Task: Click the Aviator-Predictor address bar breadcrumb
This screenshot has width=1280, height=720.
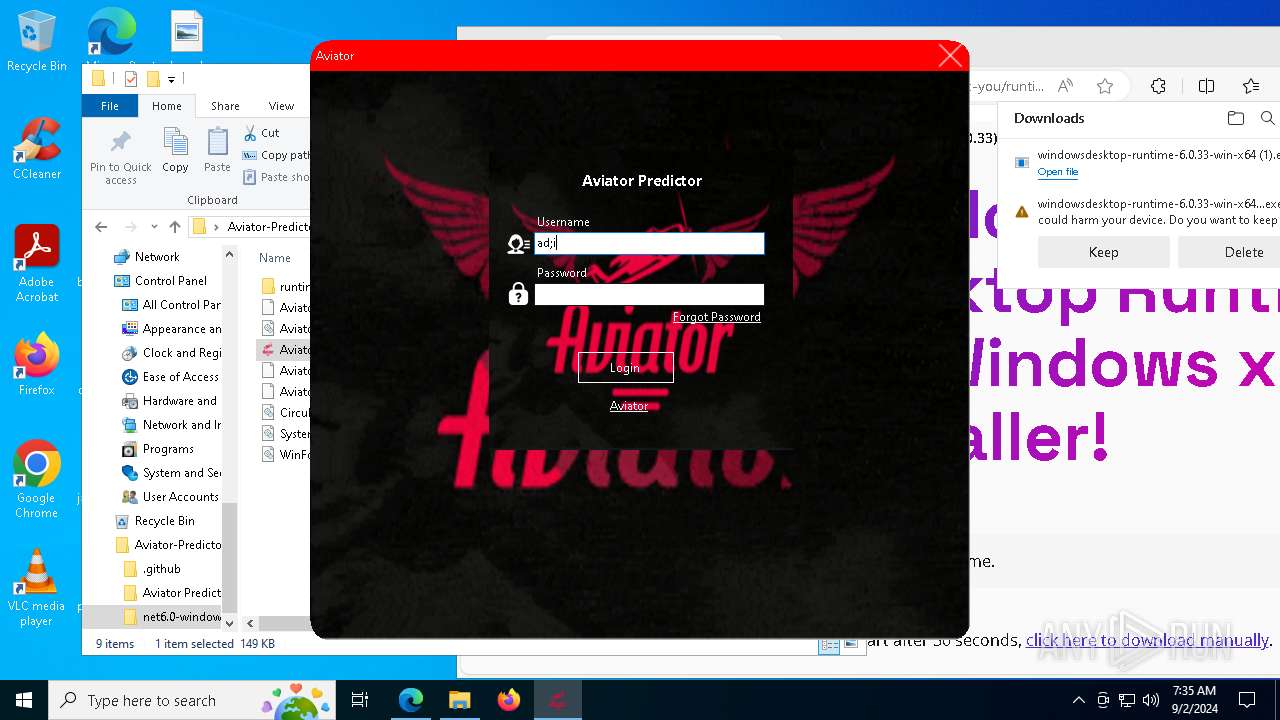Action: [x=268, y=227]
